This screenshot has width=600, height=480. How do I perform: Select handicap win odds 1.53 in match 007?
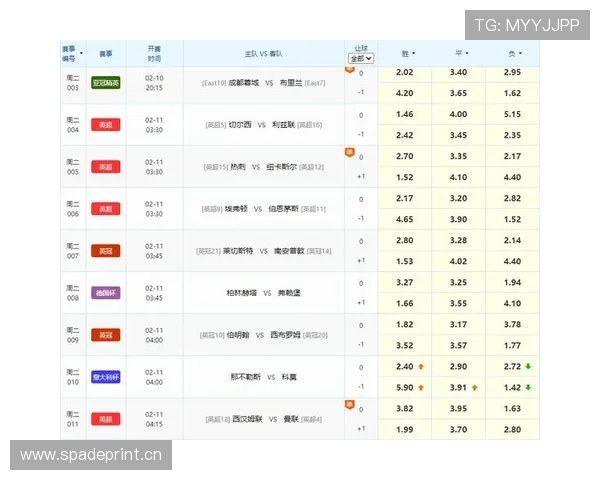(404, 261)
